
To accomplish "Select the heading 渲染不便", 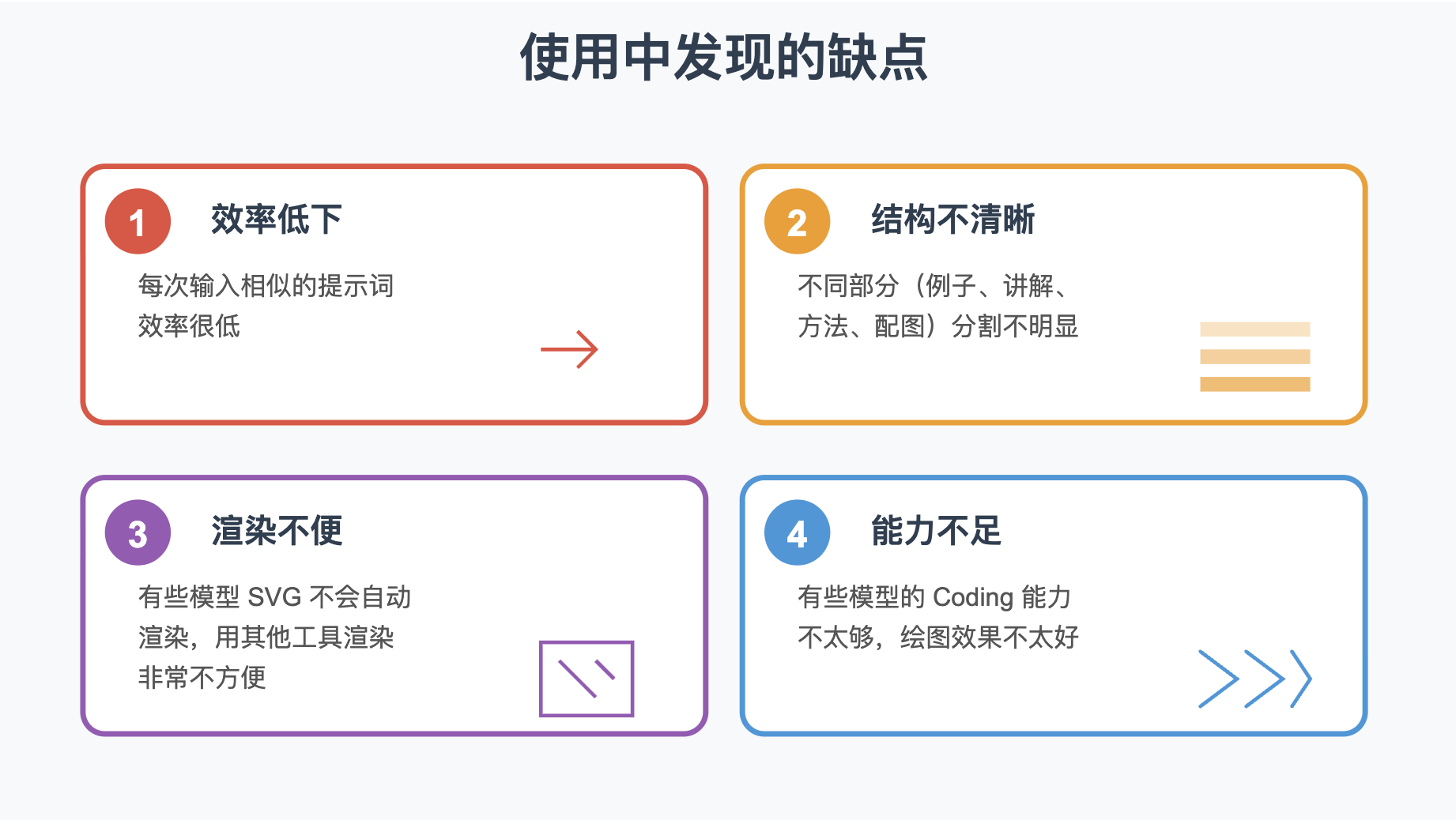I will [276, 531].
